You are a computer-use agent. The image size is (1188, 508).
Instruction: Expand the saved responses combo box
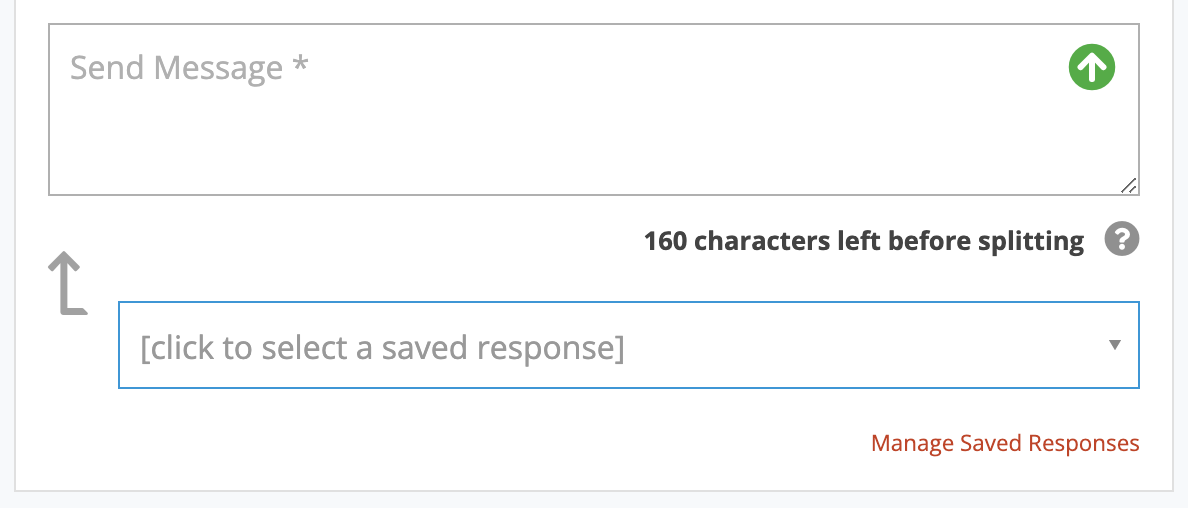click(628, 345)
